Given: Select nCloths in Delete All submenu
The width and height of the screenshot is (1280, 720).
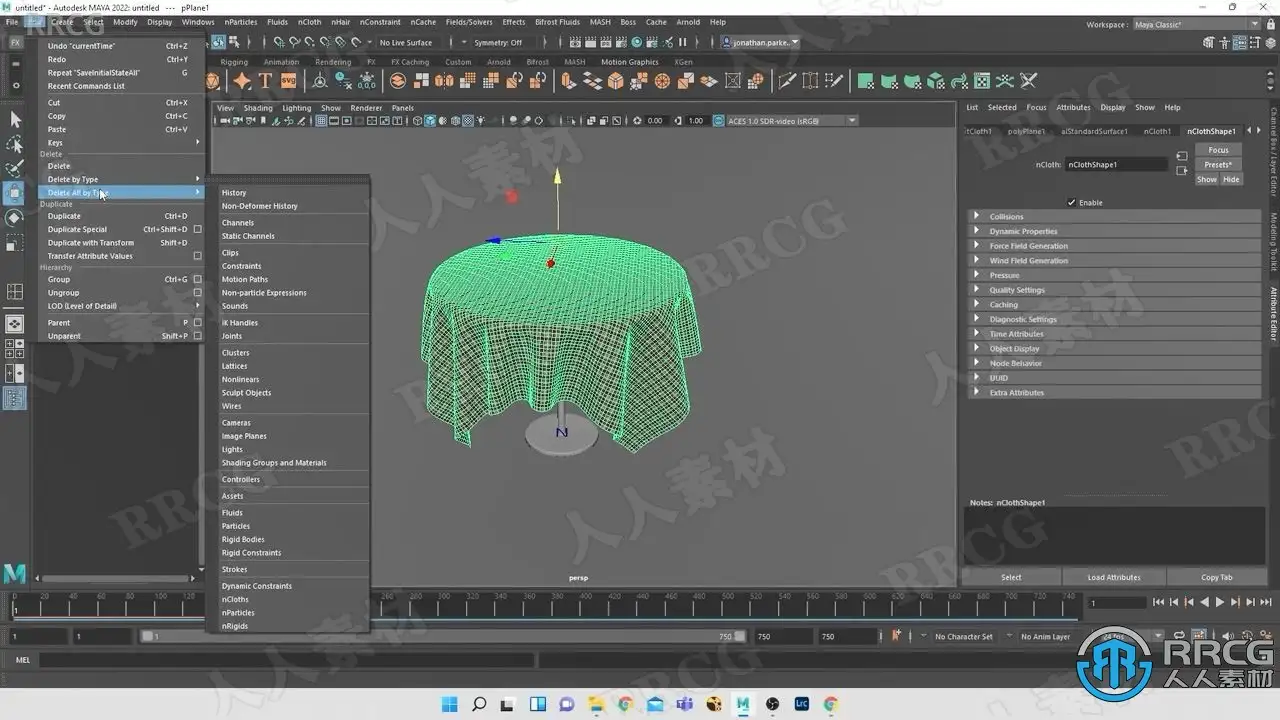Looking at the screenshot, I should click(235, 599).
